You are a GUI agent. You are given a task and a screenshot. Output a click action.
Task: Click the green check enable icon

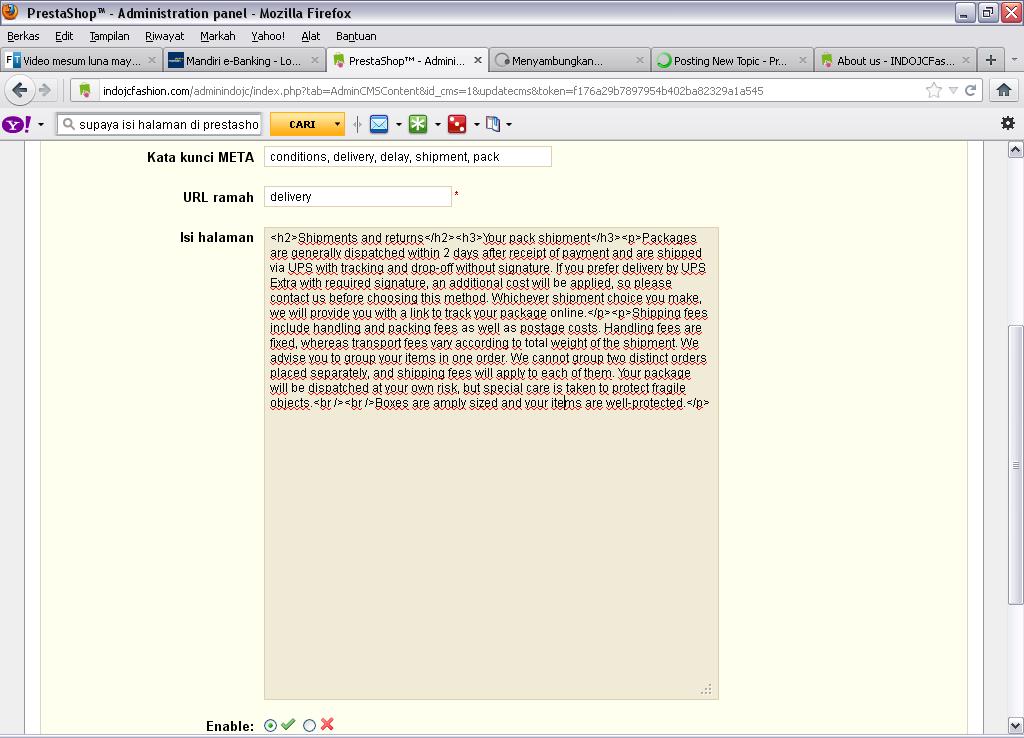click(289, 724)
